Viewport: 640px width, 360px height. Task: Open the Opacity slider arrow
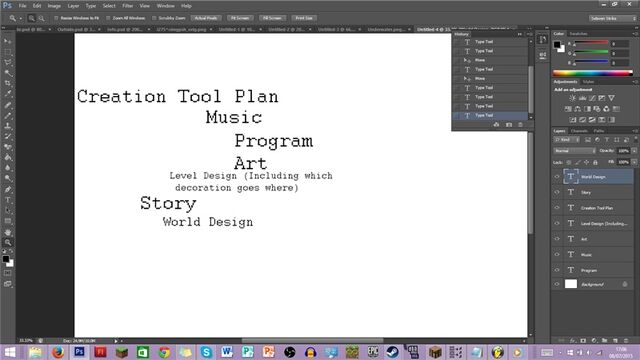(x=634, y=151)
